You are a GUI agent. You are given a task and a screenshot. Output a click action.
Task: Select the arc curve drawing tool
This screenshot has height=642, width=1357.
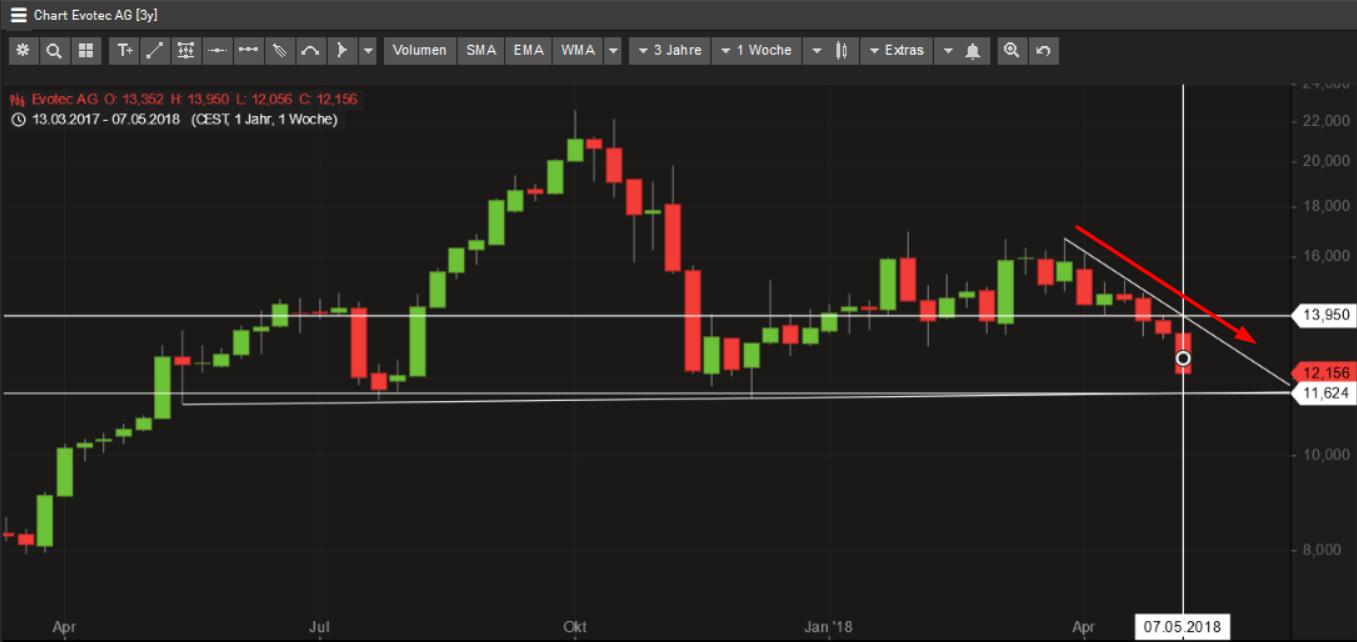(310, 51)
